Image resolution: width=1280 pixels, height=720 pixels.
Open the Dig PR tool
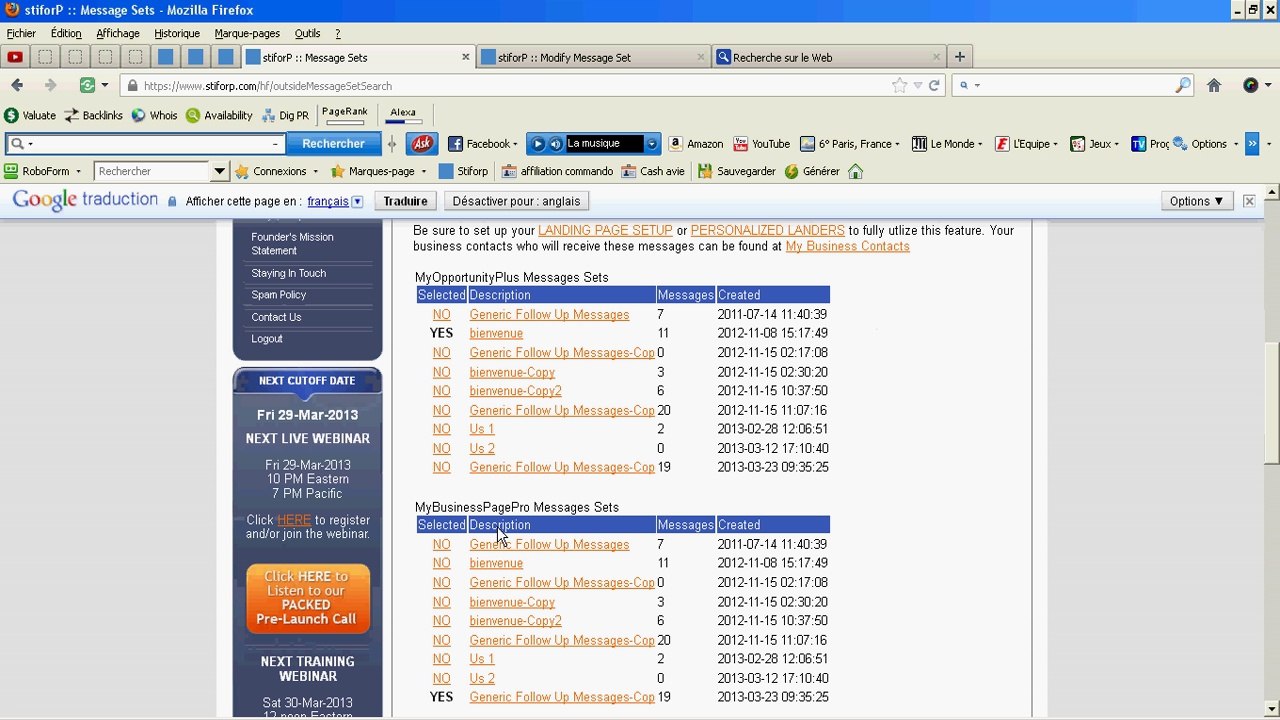pyautogui.click(x=285, y=116)
